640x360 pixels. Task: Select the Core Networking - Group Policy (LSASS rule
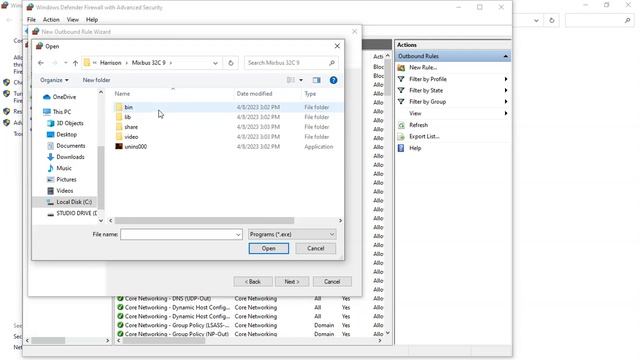click(177, 325)
